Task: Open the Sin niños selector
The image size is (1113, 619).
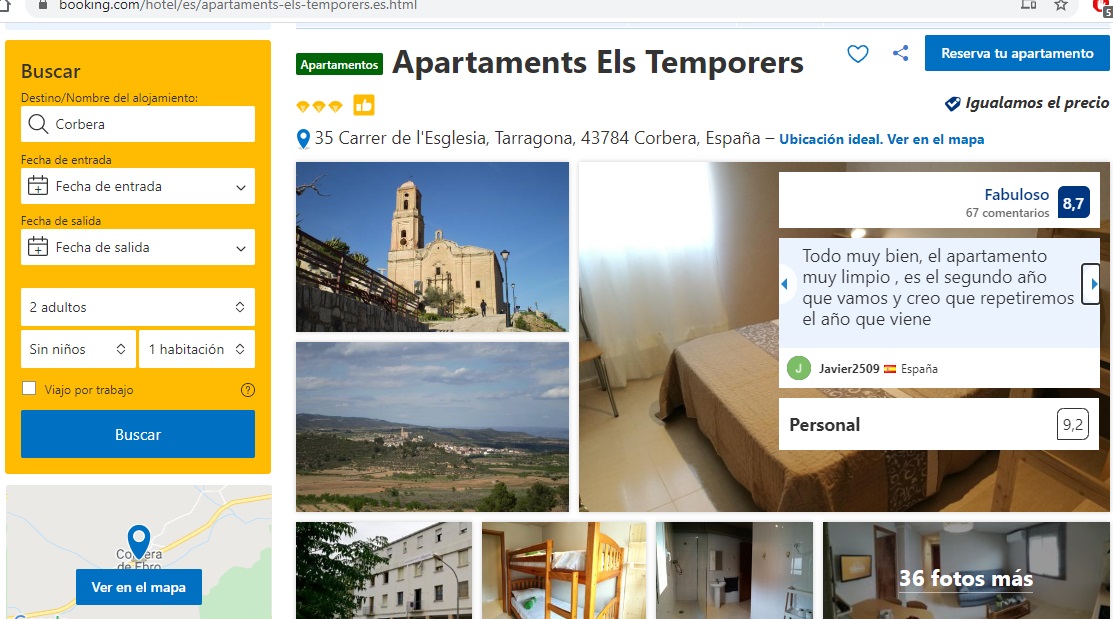Action: (78, 349)
